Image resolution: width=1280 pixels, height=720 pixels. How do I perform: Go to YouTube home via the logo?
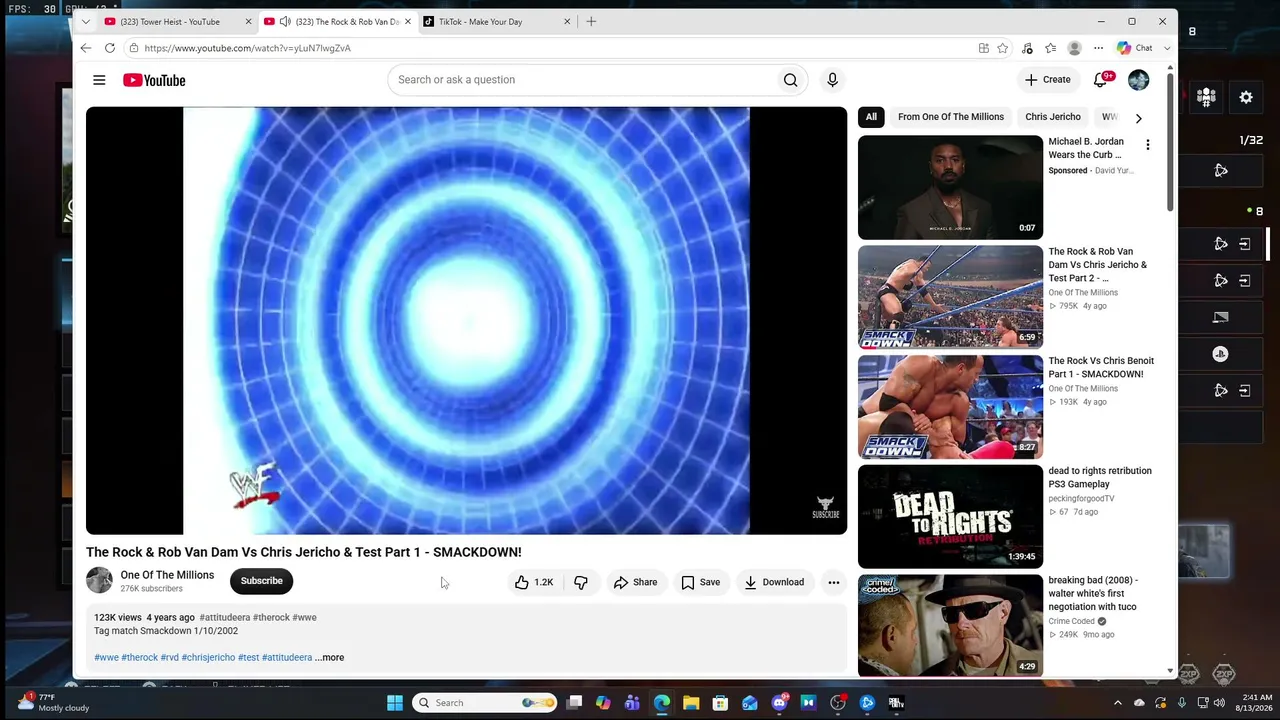point(154,80)
